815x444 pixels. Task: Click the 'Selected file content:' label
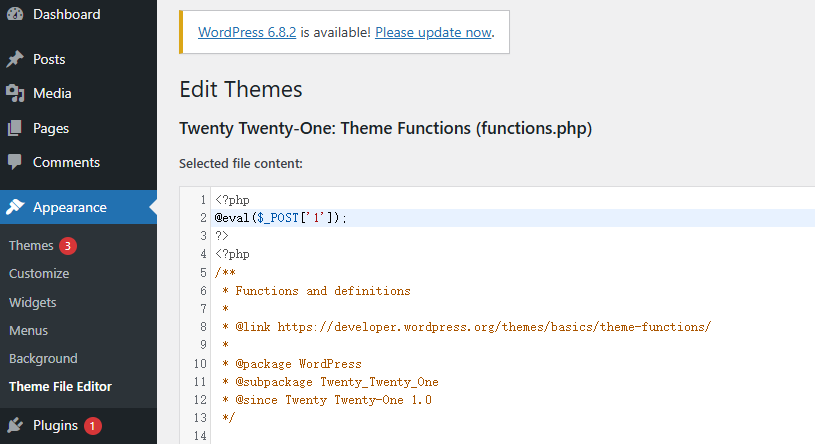pos(241,163)
